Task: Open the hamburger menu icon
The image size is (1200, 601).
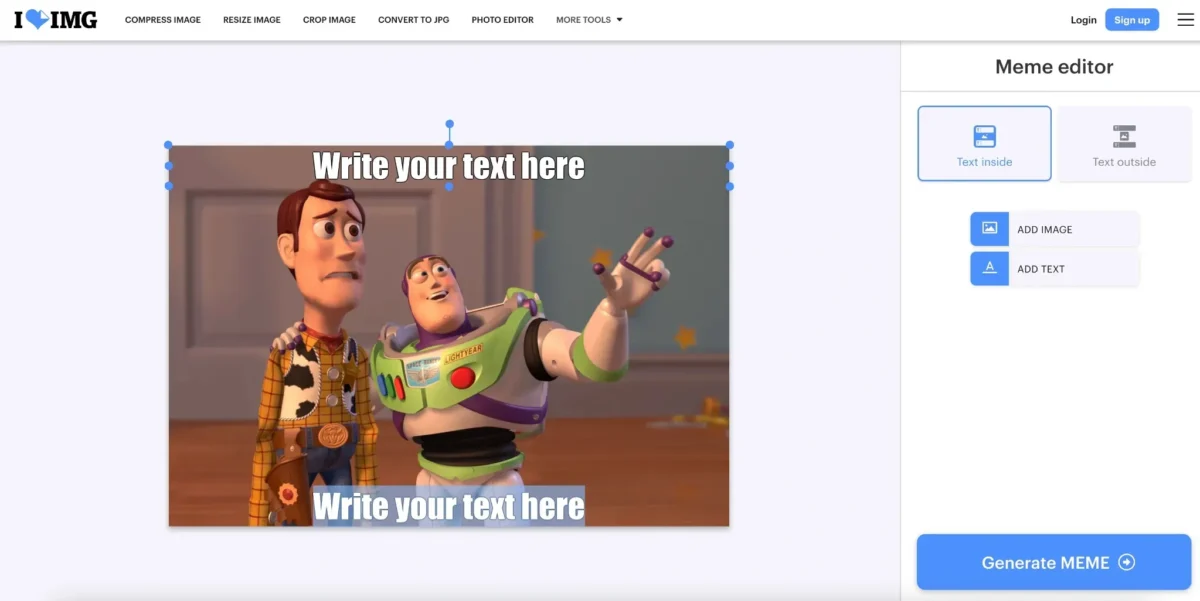Action: pos(1185,20)
